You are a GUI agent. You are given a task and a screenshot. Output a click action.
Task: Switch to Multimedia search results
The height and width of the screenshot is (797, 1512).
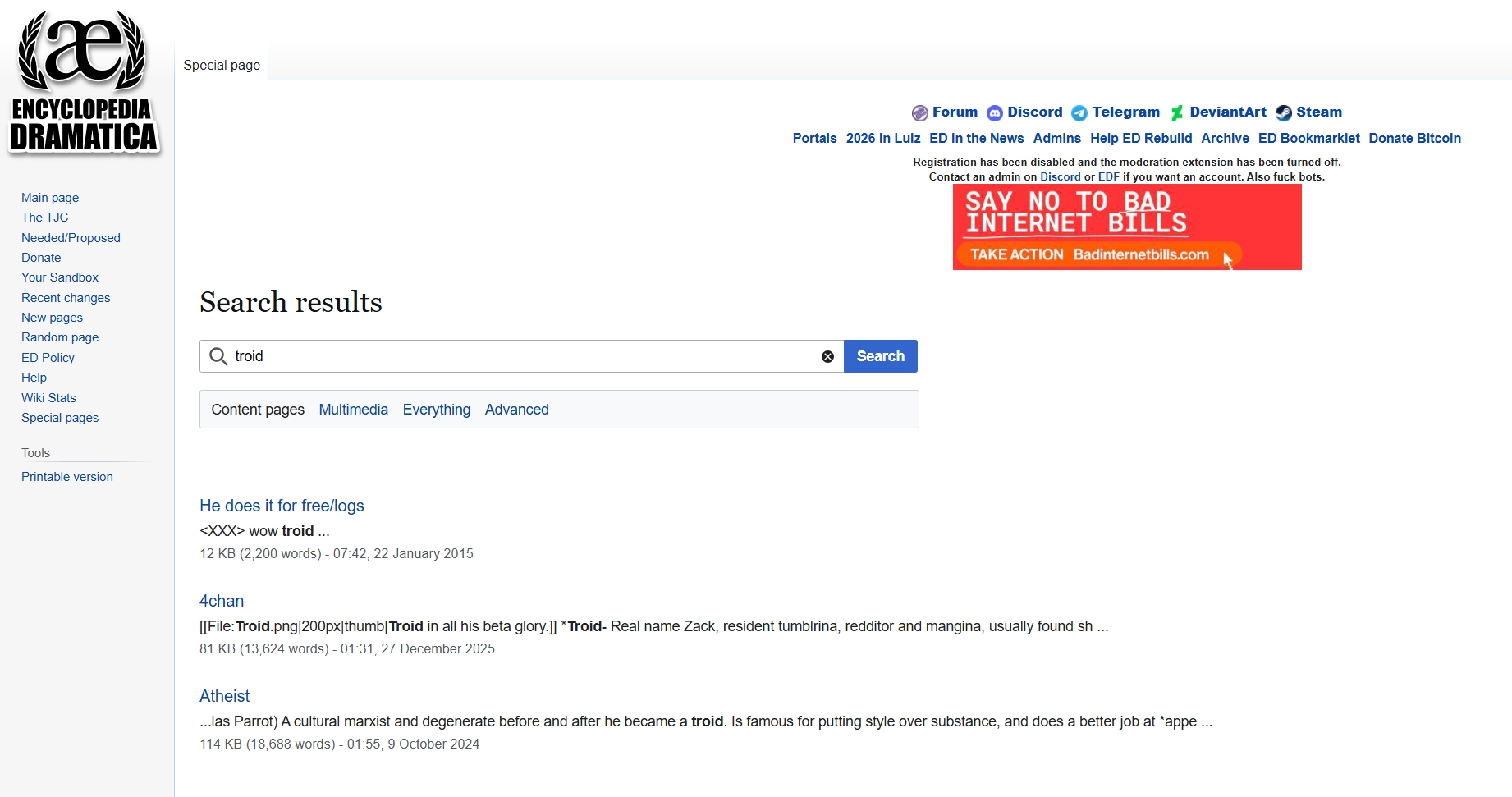pyautogui.click(x=354, y=410)
